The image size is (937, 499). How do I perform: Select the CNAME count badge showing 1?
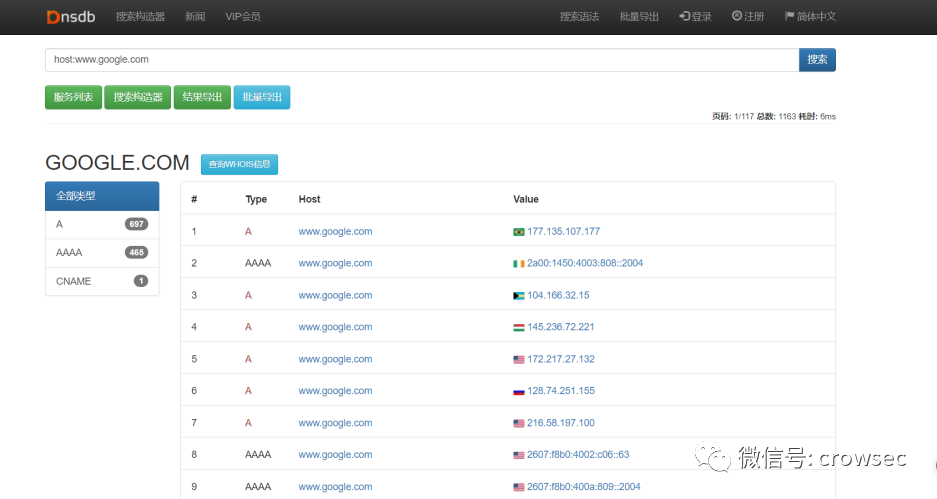(x=141, y=281)
